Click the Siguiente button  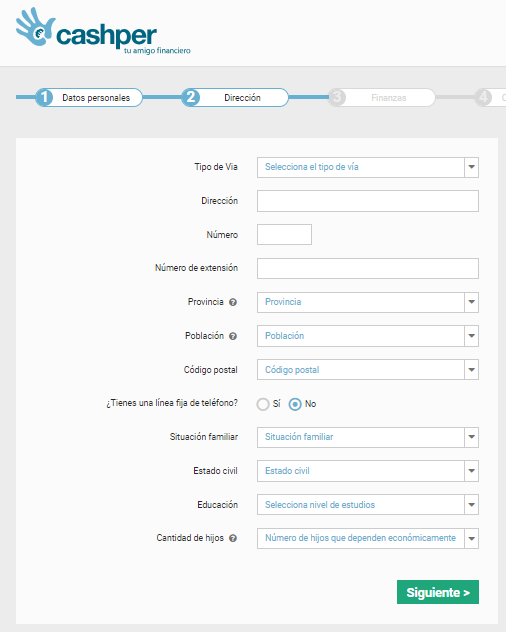tap(438, 592)
